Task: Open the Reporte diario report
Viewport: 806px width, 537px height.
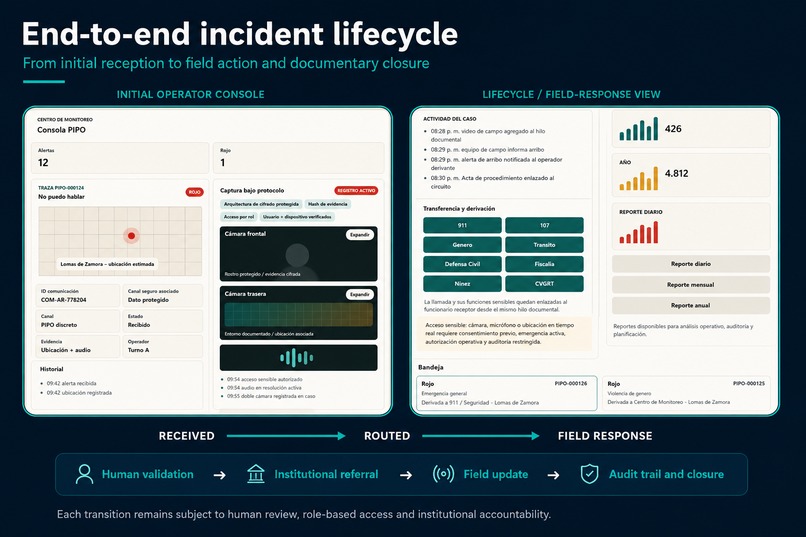Action: click(x=691, y=264)
